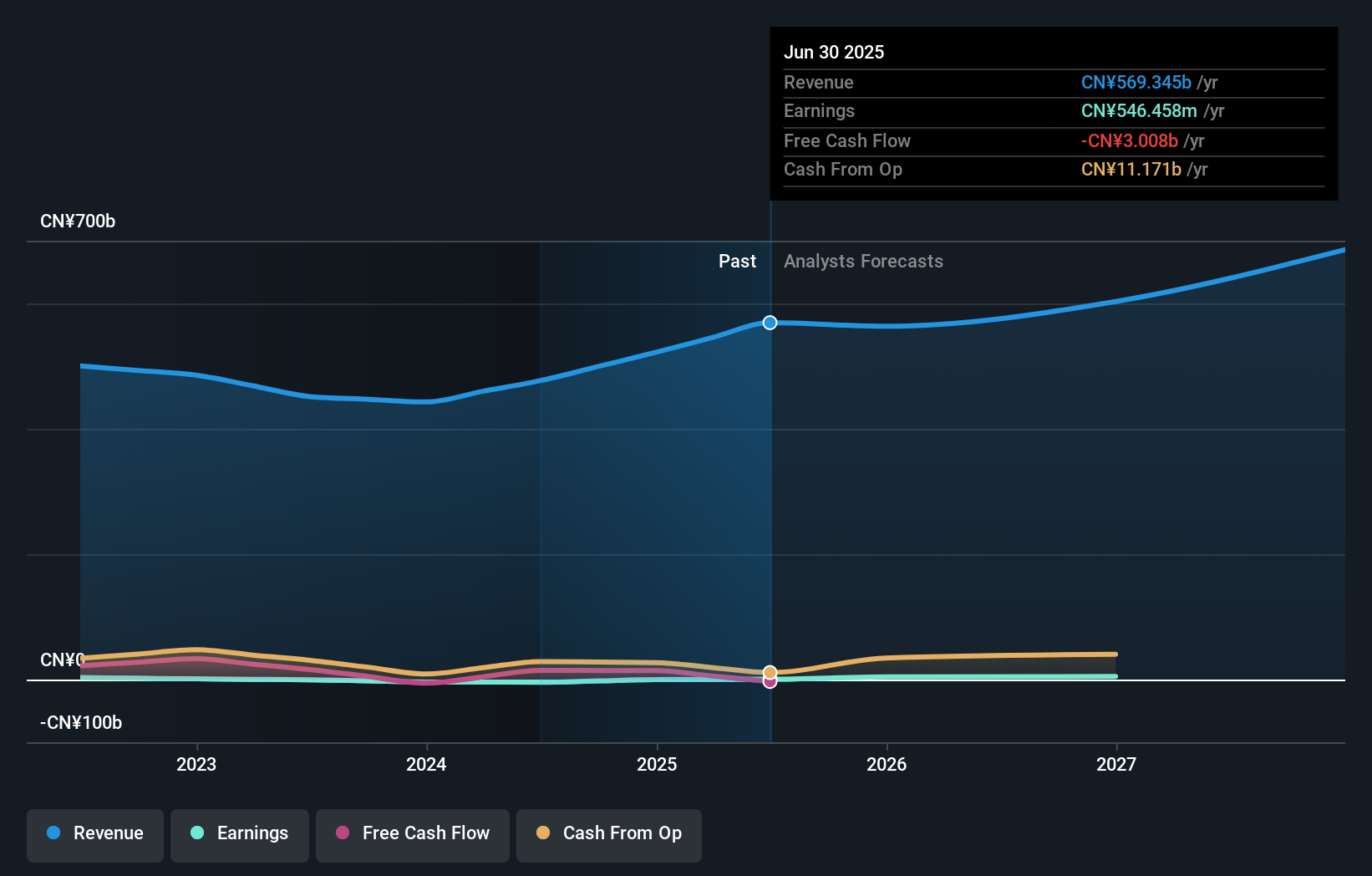Click the pink Free Cash Flow legend dot
The height and width of the screenshot is (876, 1372).
tap(343, 833)
